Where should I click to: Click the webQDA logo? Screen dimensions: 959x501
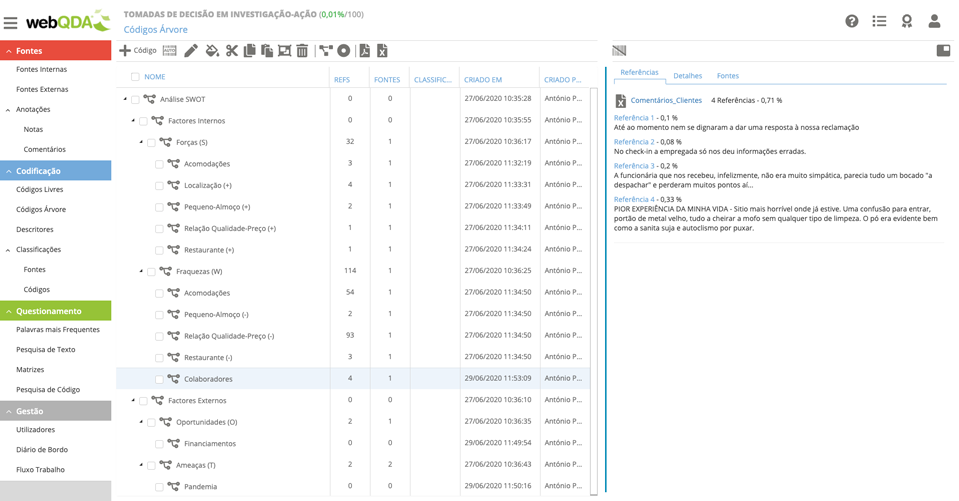pyautogui.click(x=67, y=21)
